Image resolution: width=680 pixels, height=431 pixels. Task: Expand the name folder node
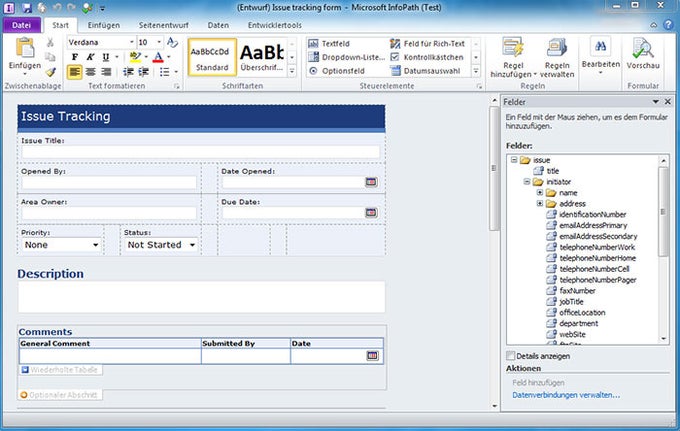[540, 193]
